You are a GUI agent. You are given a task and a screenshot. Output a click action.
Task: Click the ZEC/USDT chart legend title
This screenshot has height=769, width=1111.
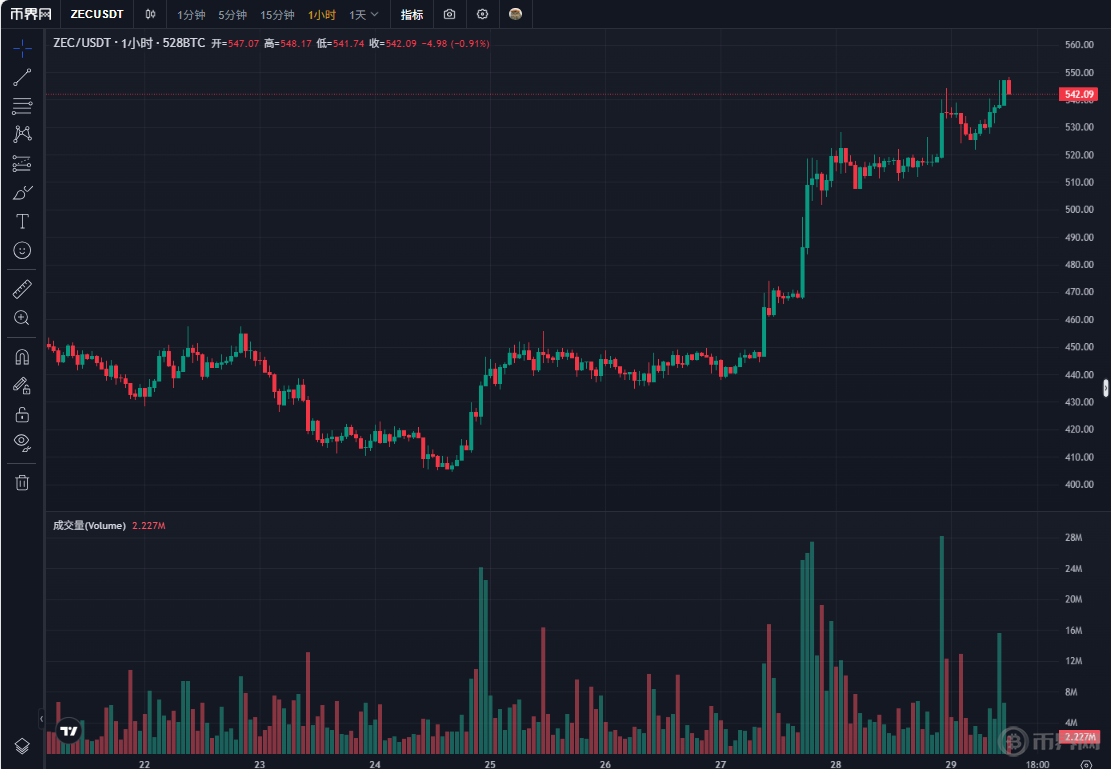[129, 43]
